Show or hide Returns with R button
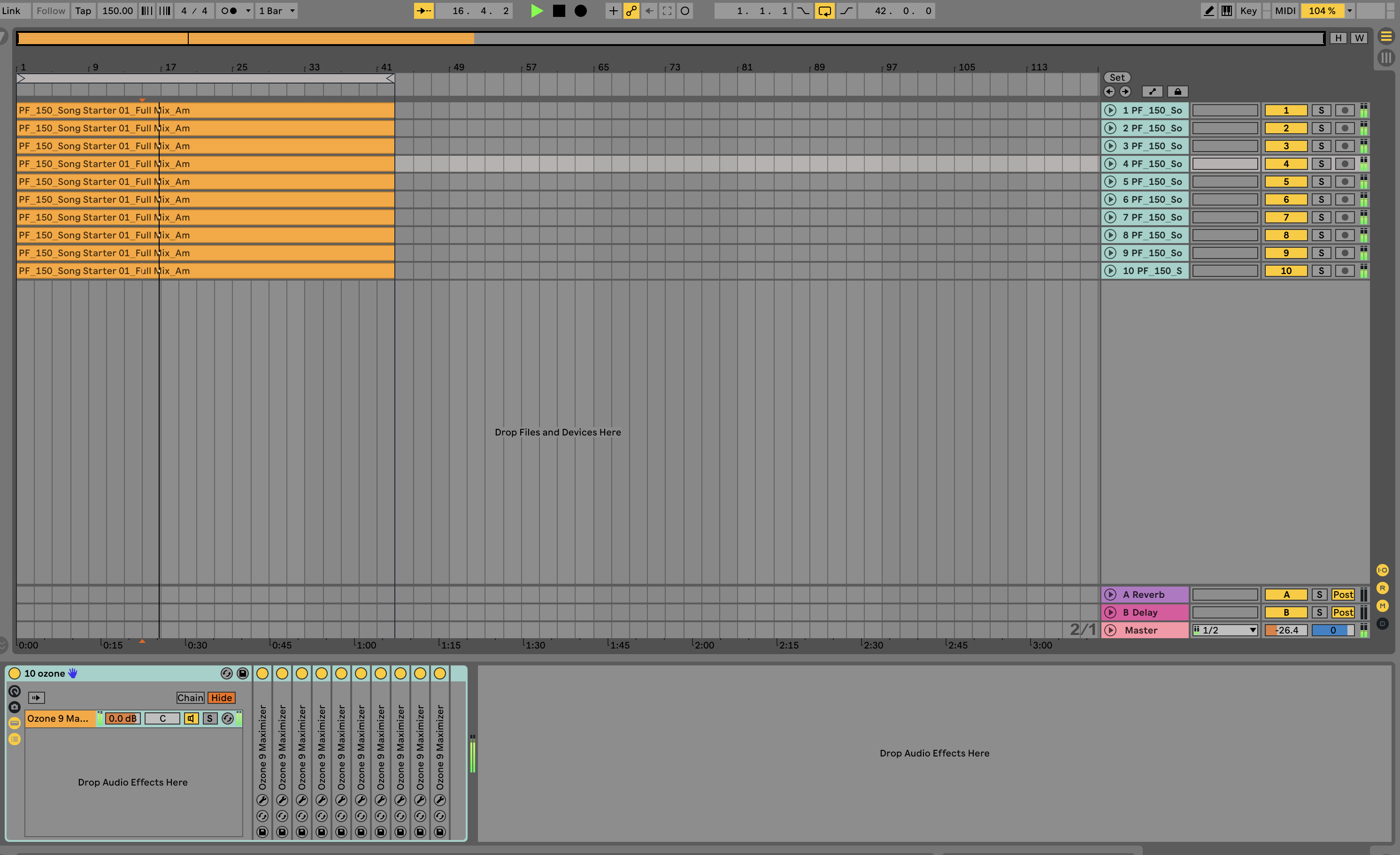 pyautogui.click(x=1382, y=588)
